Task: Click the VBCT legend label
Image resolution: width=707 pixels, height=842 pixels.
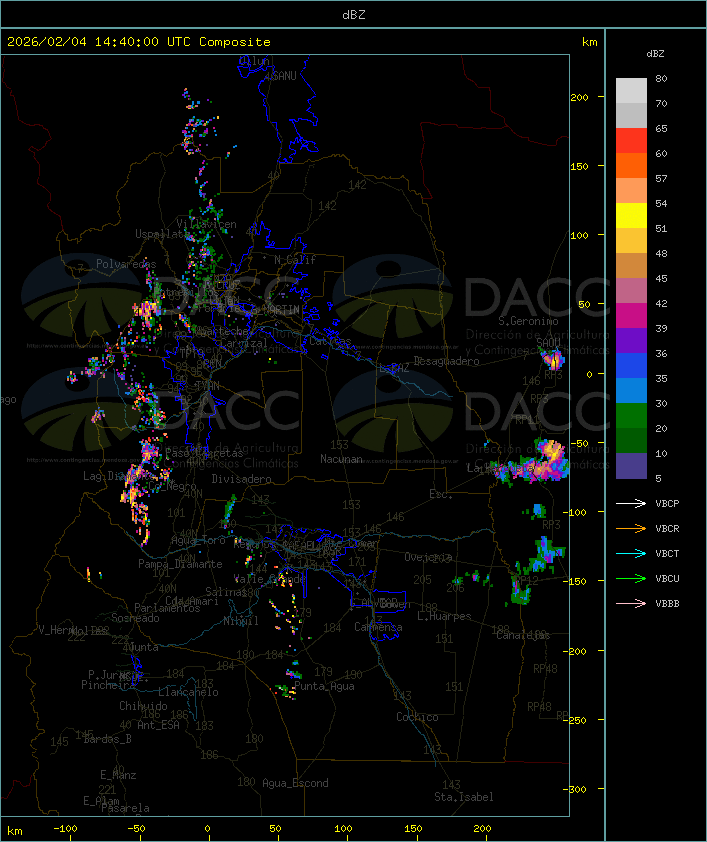Action: point(667,553)
